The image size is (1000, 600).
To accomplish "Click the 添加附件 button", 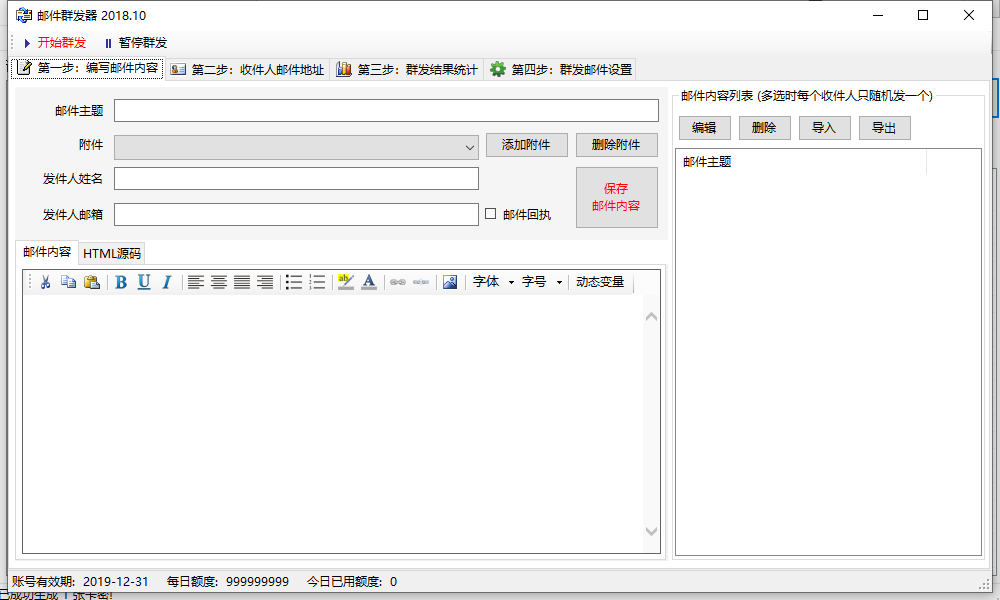I will [x=526, y=145].
